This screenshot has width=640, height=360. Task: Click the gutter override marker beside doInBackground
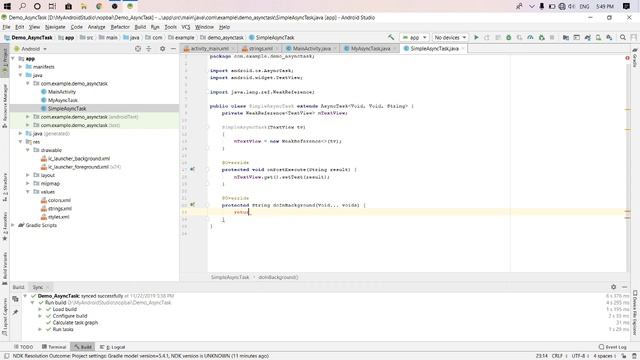coord(193,204)
